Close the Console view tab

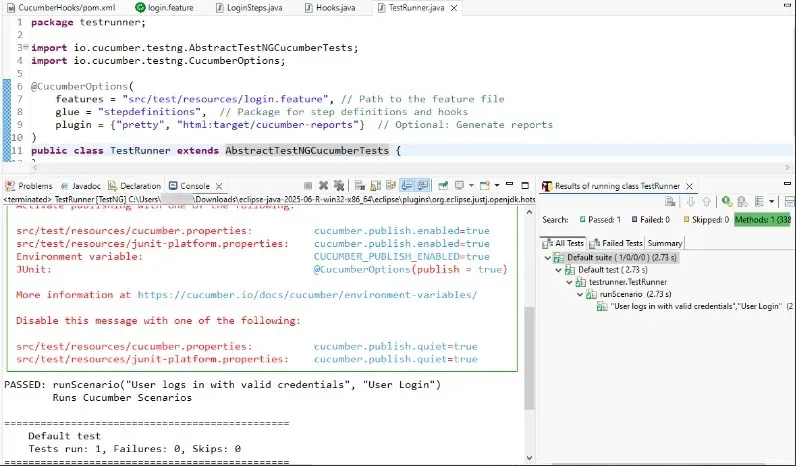tap(219, 186)
